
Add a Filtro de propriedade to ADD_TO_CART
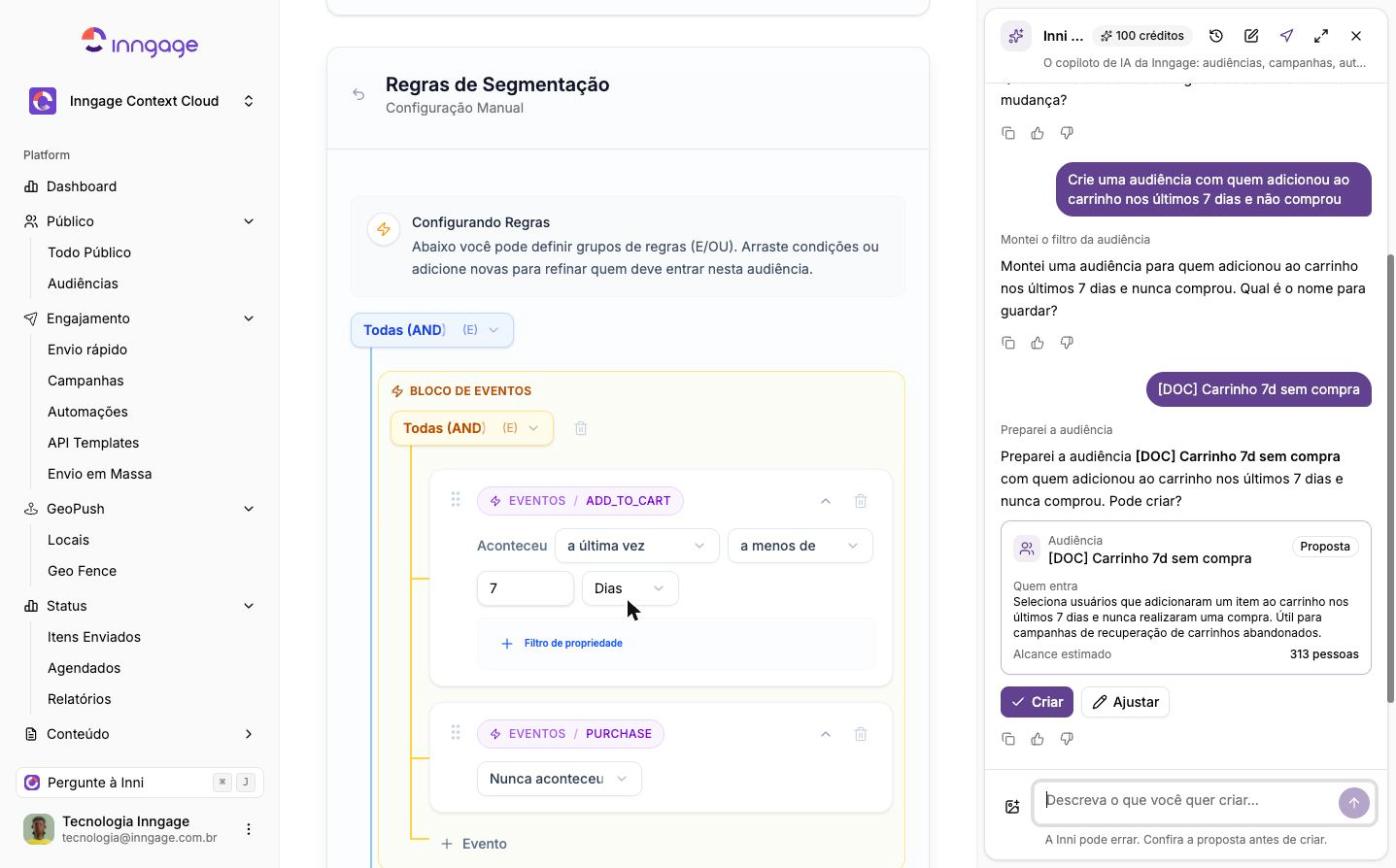562,643
